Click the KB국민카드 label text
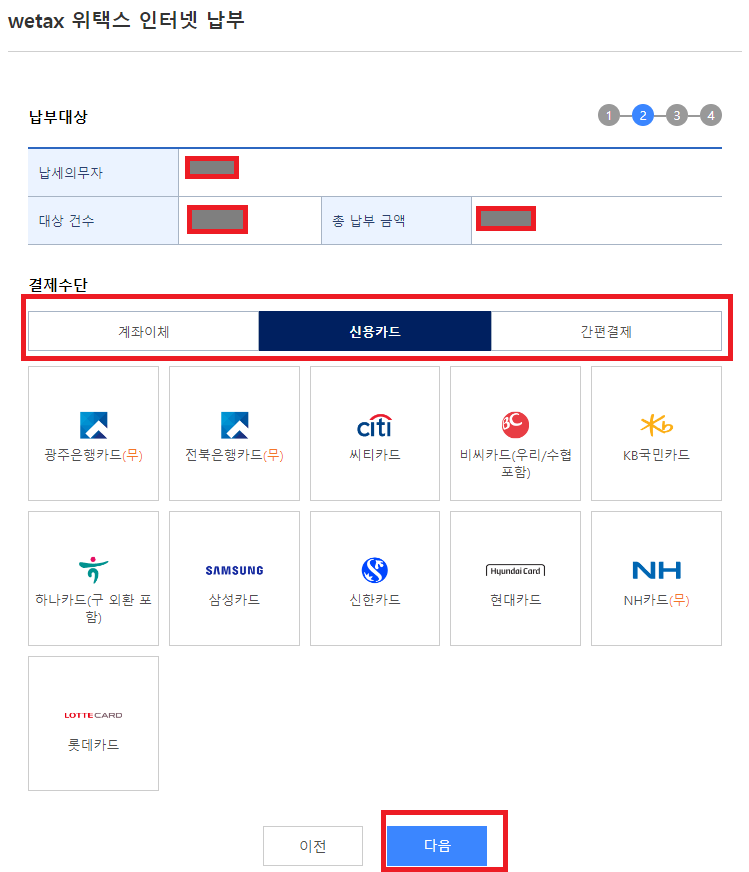The image size is (749, 872). [x=656, y=455]
